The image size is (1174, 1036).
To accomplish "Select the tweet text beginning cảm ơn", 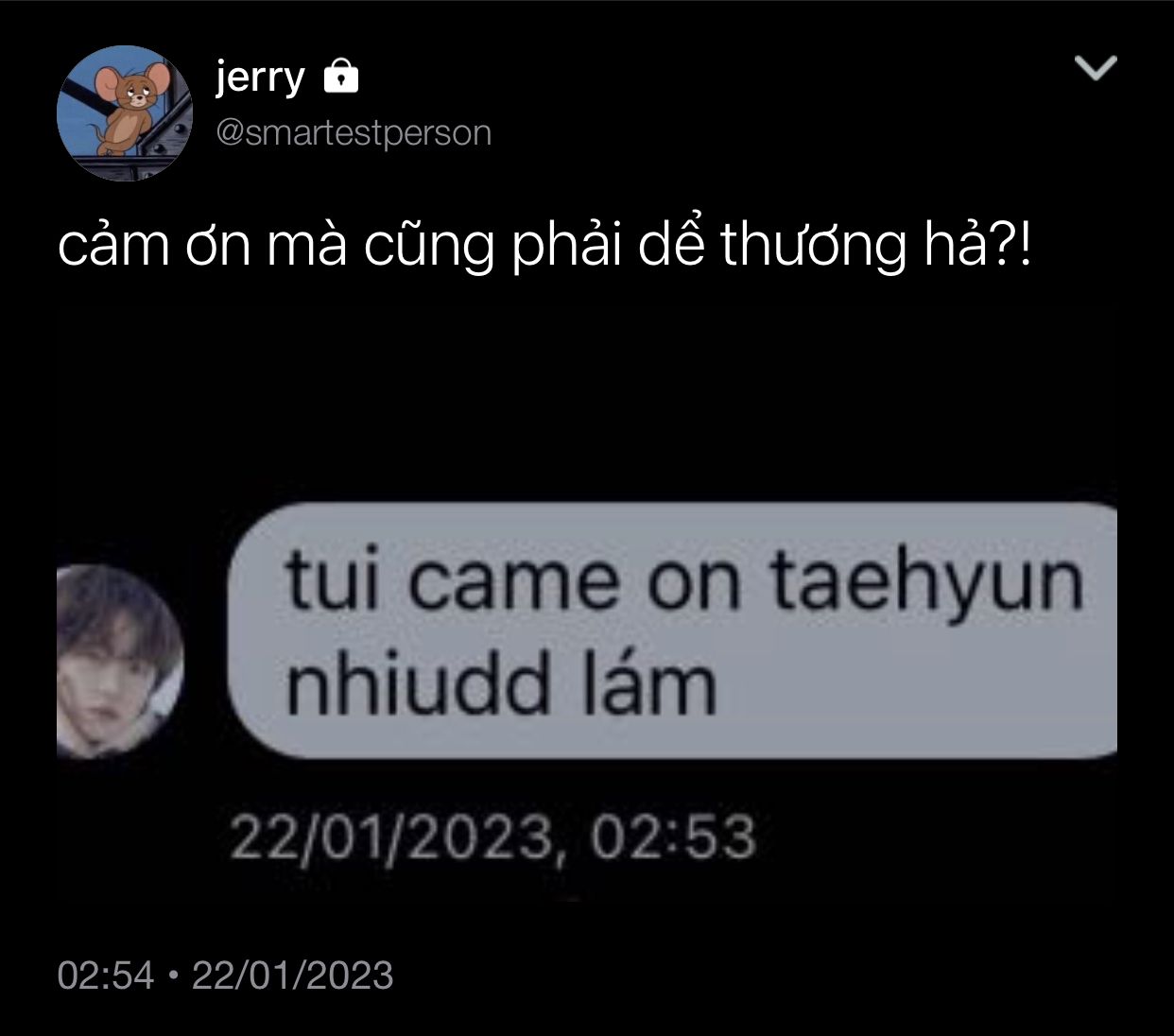I will [x=544, y=246].
